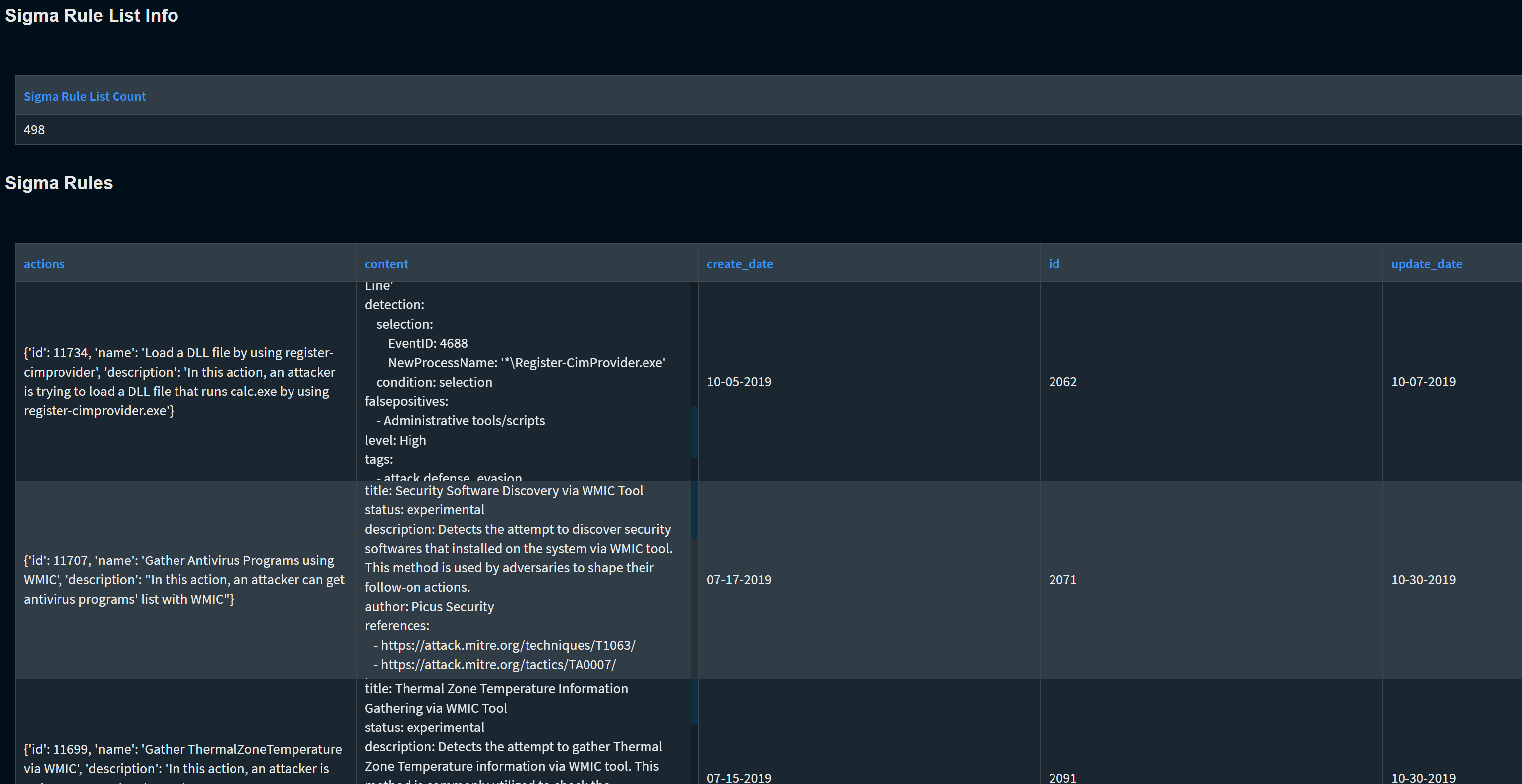The width and height of the screenshot is (1522, 784).
Task: Click the 'update_date' column header
Action: pyautogui.click(x=1426, y=264)
